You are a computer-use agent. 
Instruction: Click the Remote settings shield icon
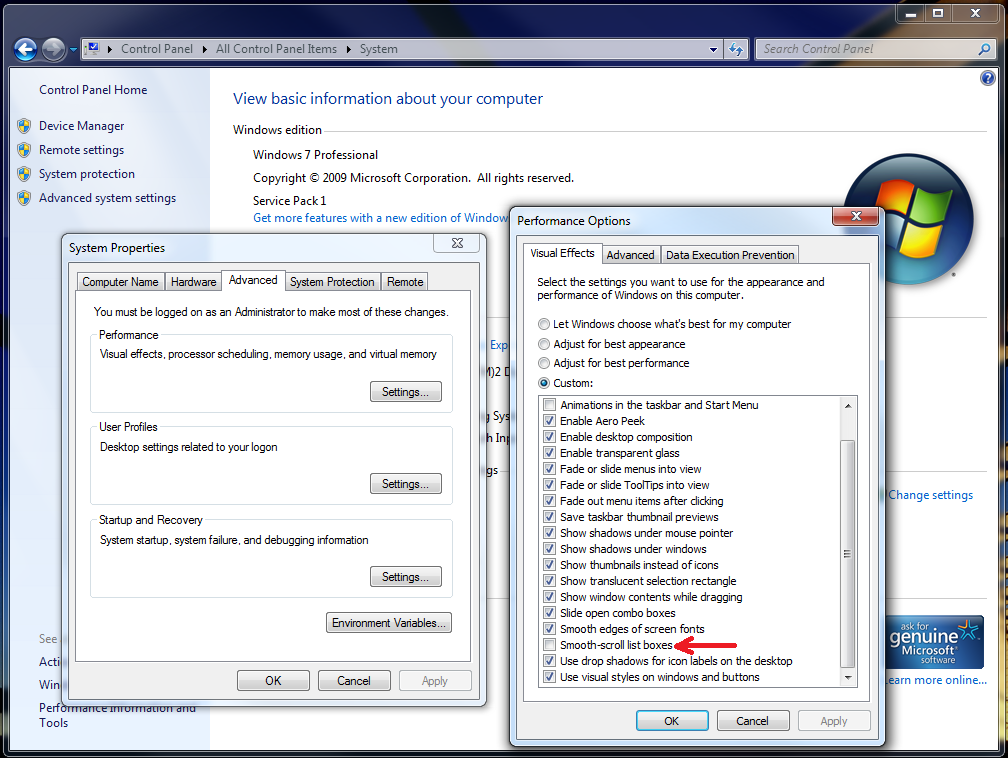pyautogui.click(x=24, y=150)
